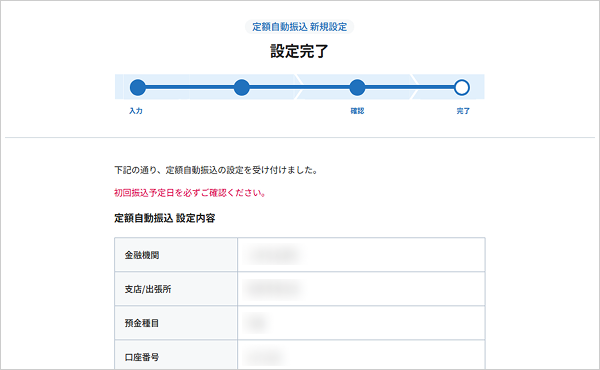Click the 金融機関 table label
Viewport: 600px width, 370px height.
[142, 255]
